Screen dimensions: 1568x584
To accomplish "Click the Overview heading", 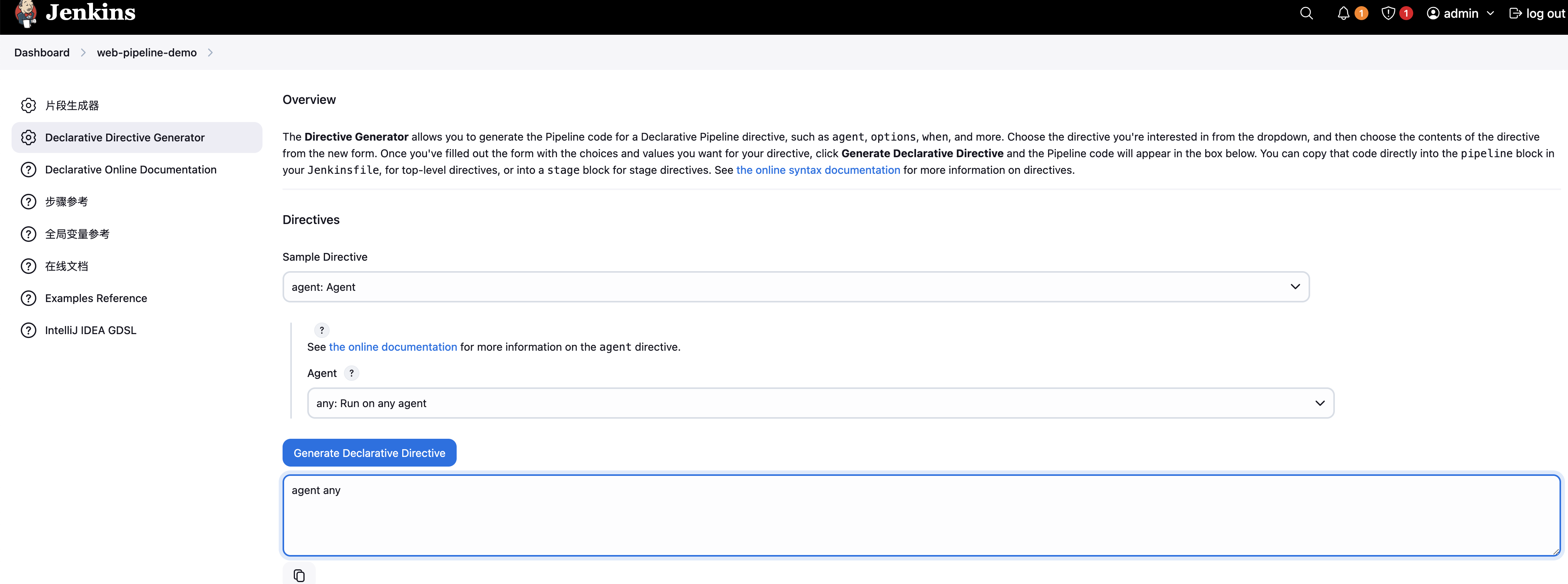I will pyautogui.click(x=309, y=100).
